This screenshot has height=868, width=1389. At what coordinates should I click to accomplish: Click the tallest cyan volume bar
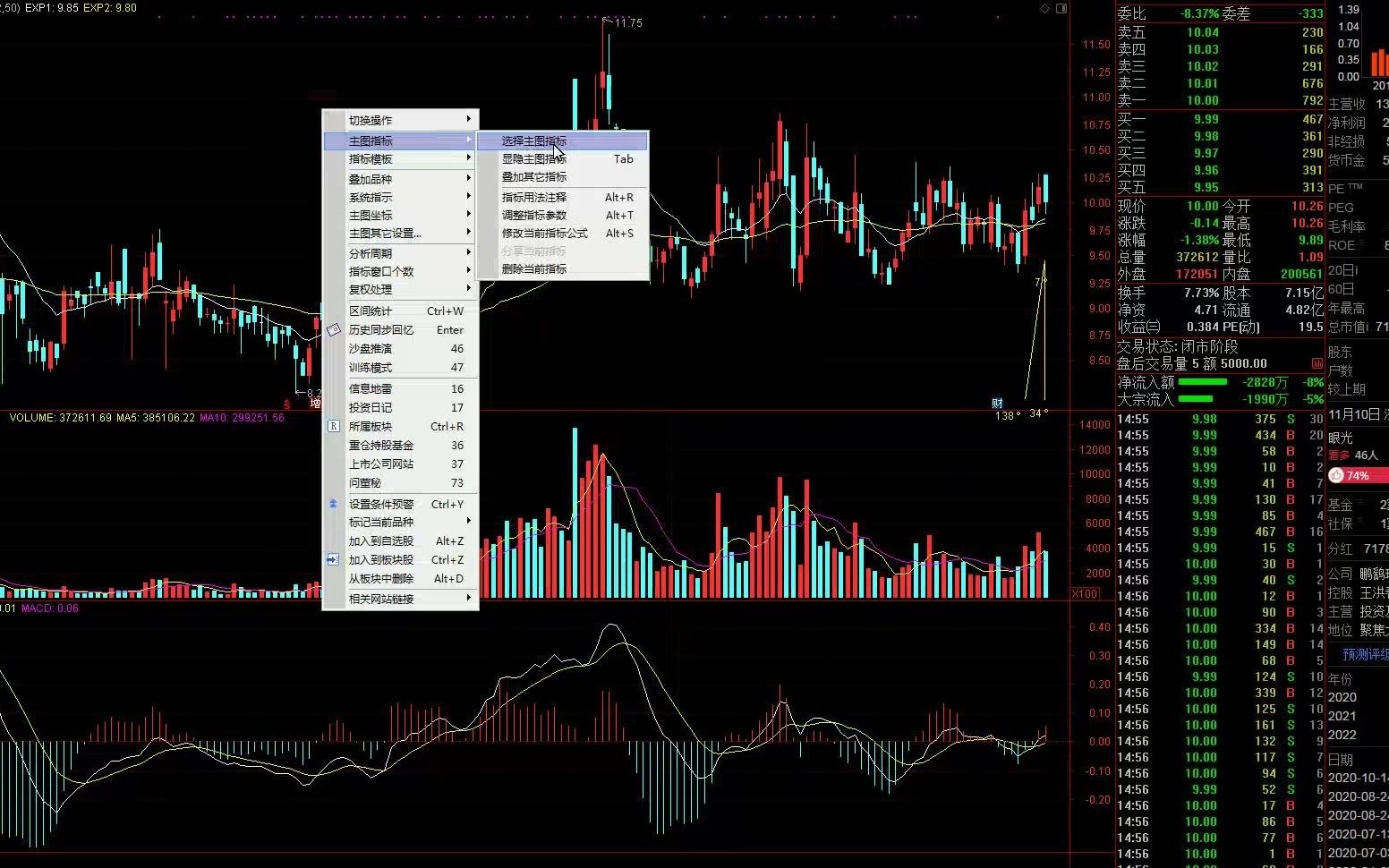pos(575,513)
